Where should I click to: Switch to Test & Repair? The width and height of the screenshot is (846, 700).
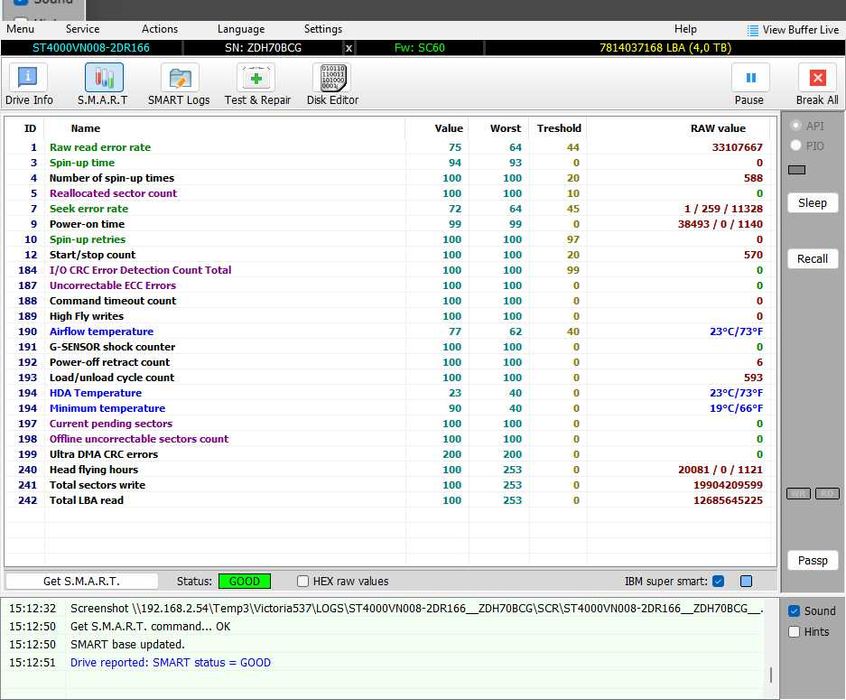tap(257, 84)
